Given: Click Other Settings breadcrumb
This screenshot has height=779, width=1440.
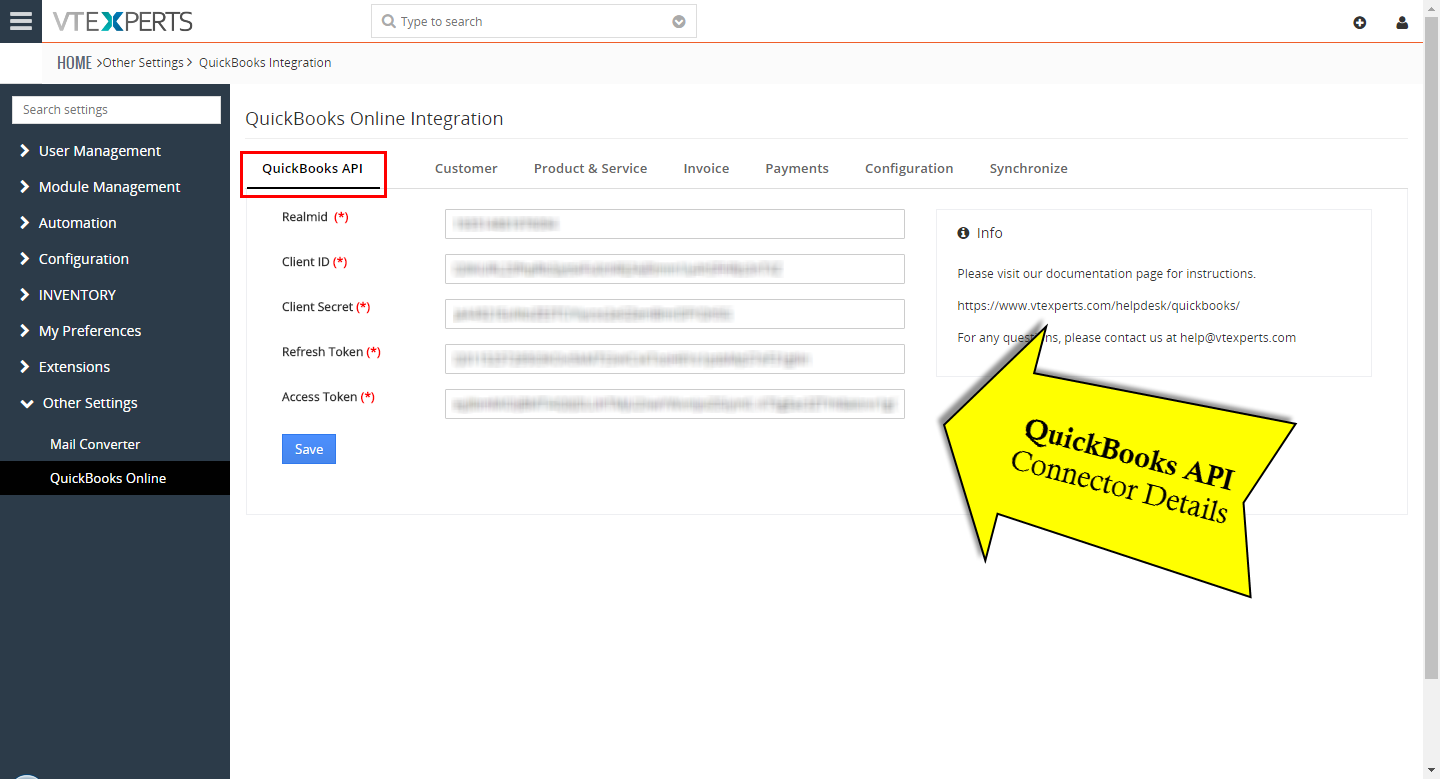Looking at the screenshot, I should (143, 62).
